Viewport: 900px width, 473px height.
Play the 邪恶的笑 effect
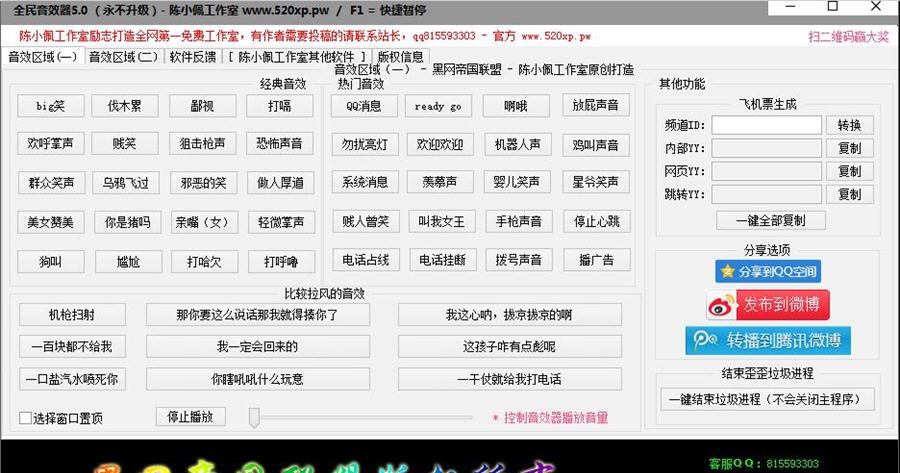tap(203, 183)
